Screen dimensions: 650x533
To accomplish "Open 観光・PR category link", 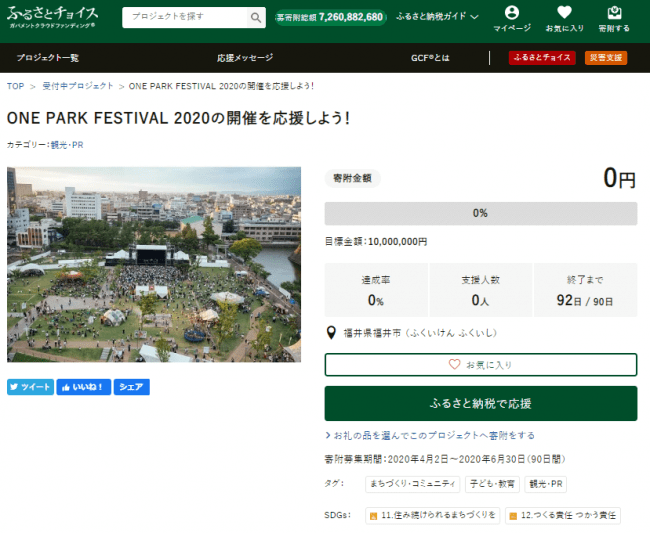I will click(x=67, y=145).
